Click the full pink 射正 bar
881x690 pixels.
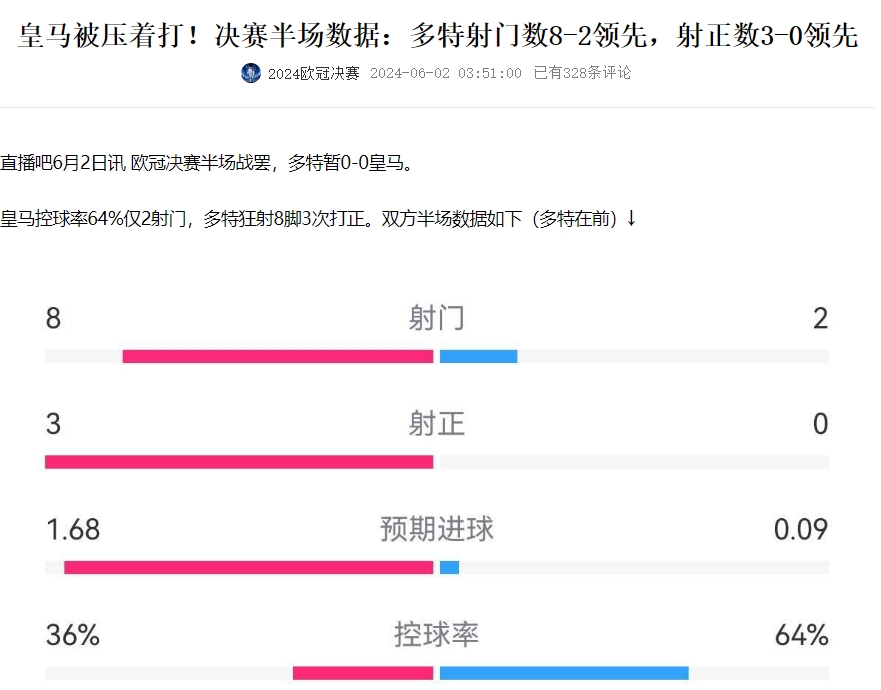[x=239, y=462]
